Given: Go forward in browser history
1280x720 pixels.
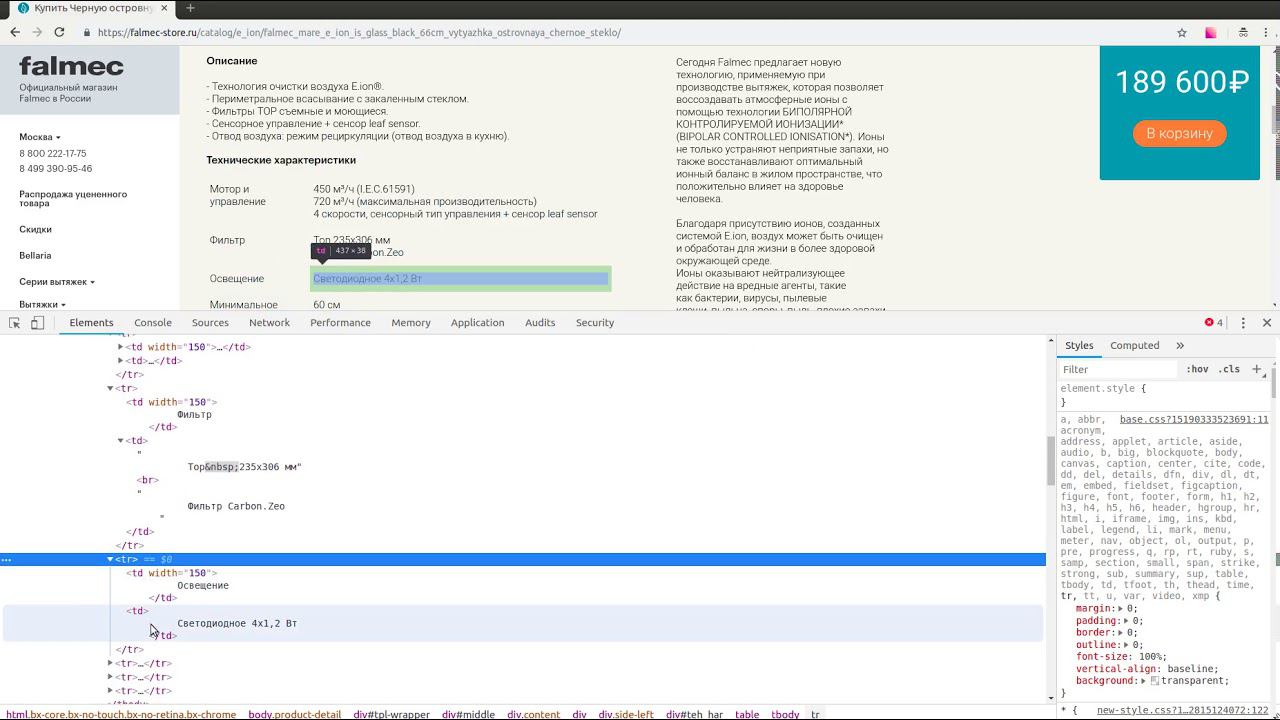Looking at the screenshot, I should pos(37,32).
